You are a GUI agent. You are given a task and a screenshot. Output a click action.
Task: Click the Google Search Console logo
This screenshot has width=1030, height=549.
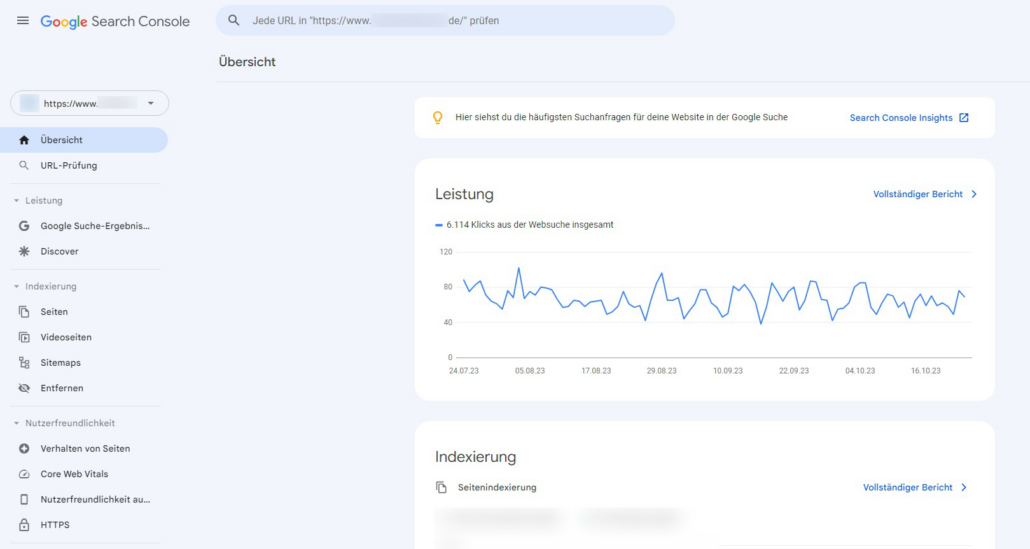tap(115, 21)
